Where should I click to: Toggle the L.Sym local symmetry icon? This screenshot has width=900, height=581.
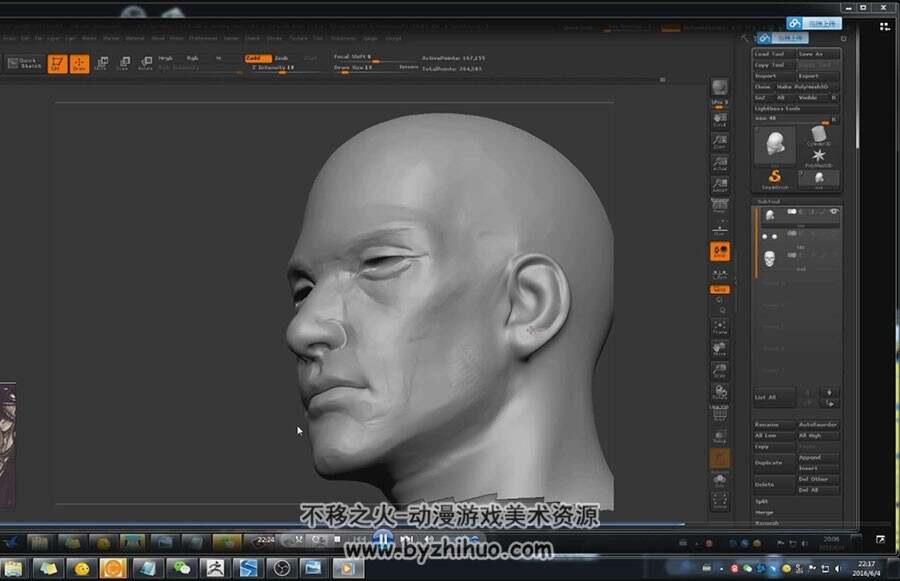pos(720,273)
